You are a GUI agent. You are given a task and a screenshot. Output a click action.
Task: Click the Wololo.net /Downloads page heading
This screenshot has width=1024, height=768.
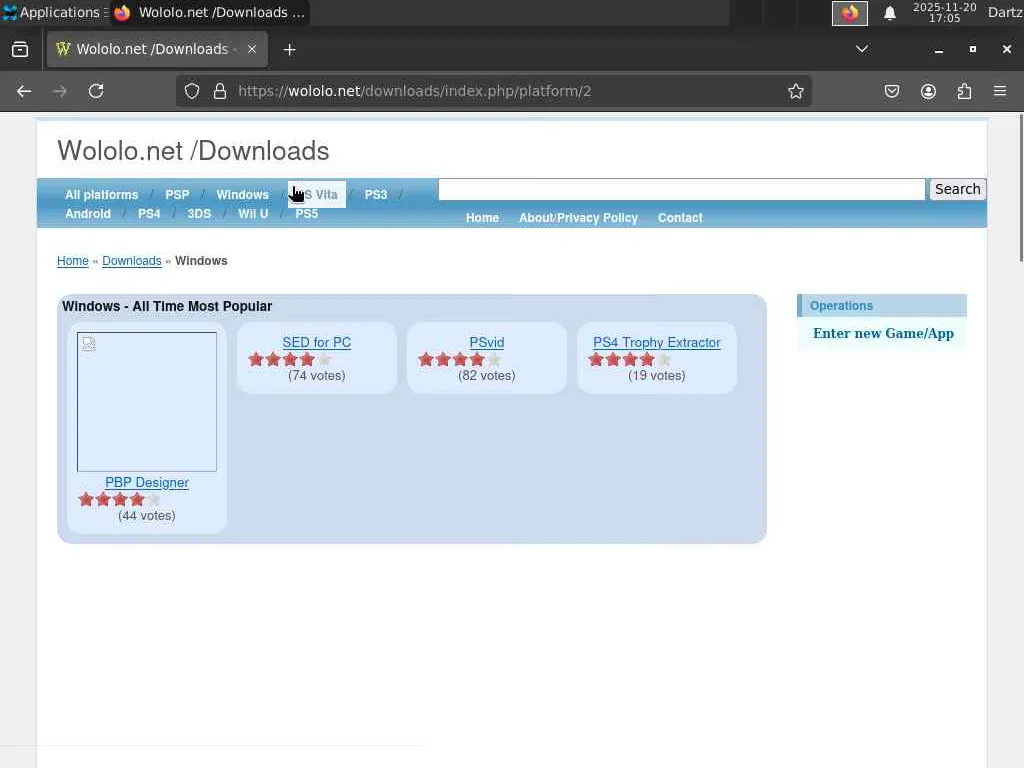193,151
